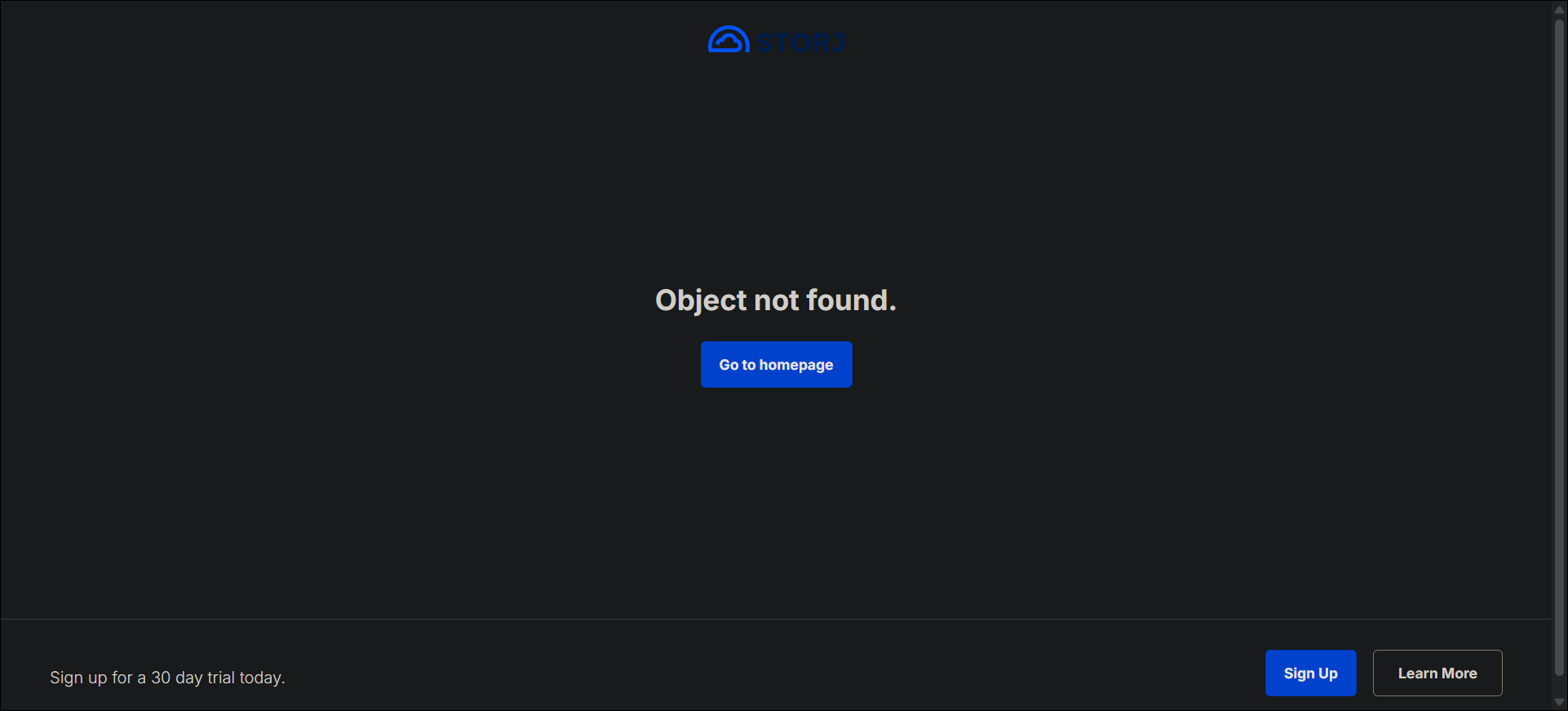Click the scrollbar track beneath the thumb
Viewport: 1568px width, 711px height.
(x=1559, y=685)
